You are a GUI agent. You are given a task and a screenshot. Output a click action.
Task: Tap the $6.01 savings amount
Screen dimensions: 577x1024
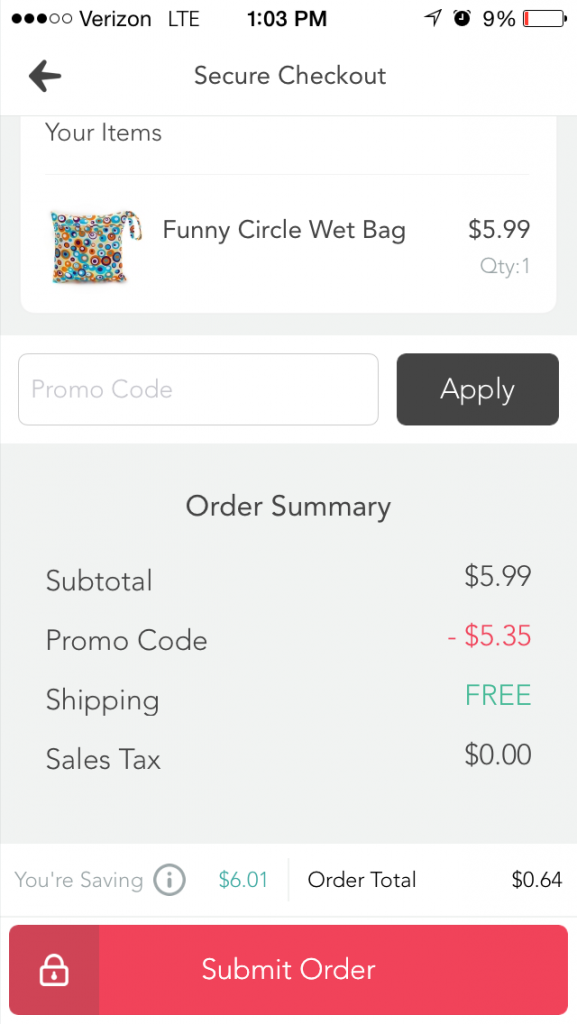click(244, 880)
